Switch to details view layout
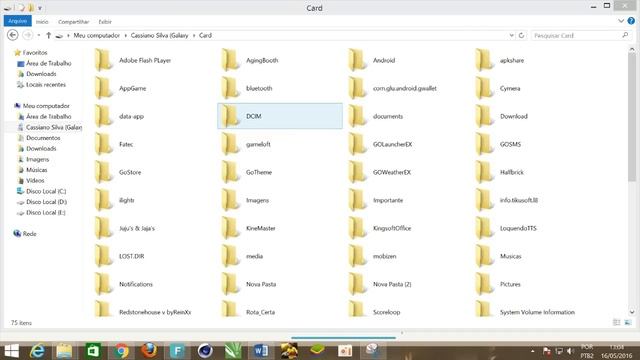 tap(617, 322)
